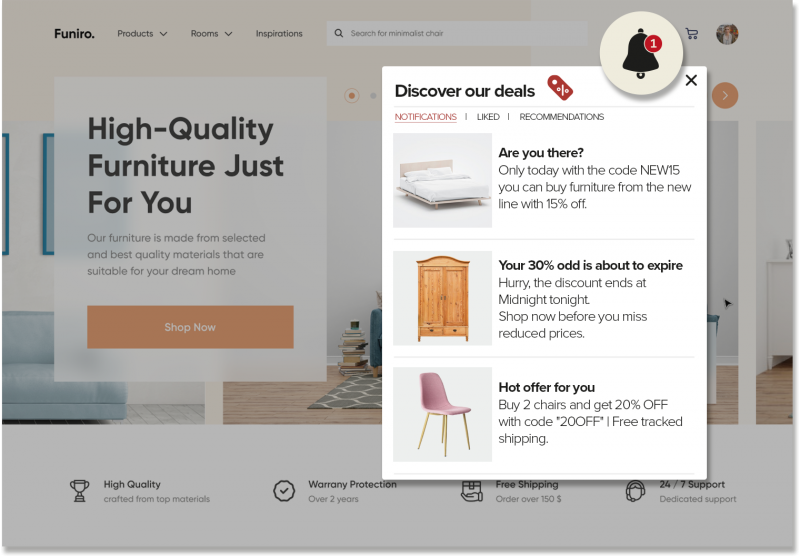Click the notification bell icon
This screenshot has height=557, width=800.
(x=641, y=53)
